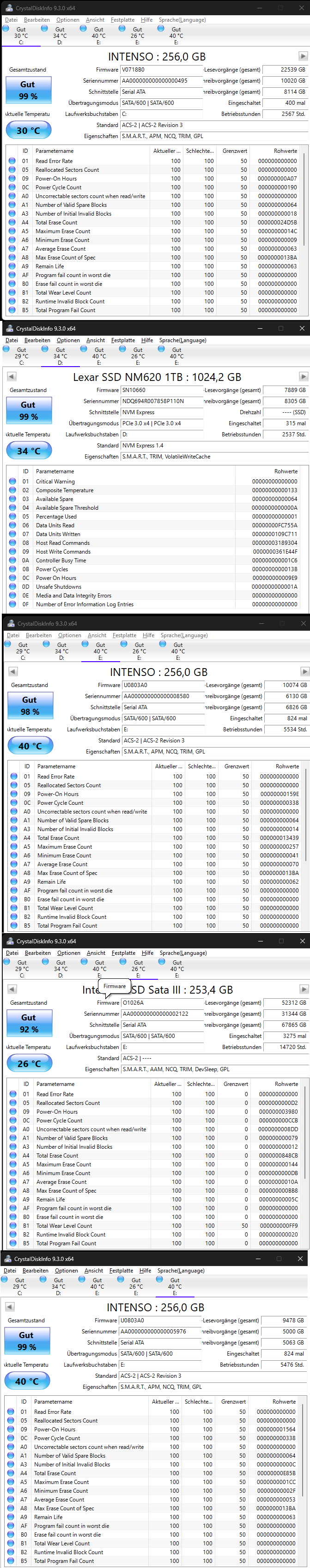
Task: Click Betriebsstunden value 14720 Std.
Action: point(286,1048)
